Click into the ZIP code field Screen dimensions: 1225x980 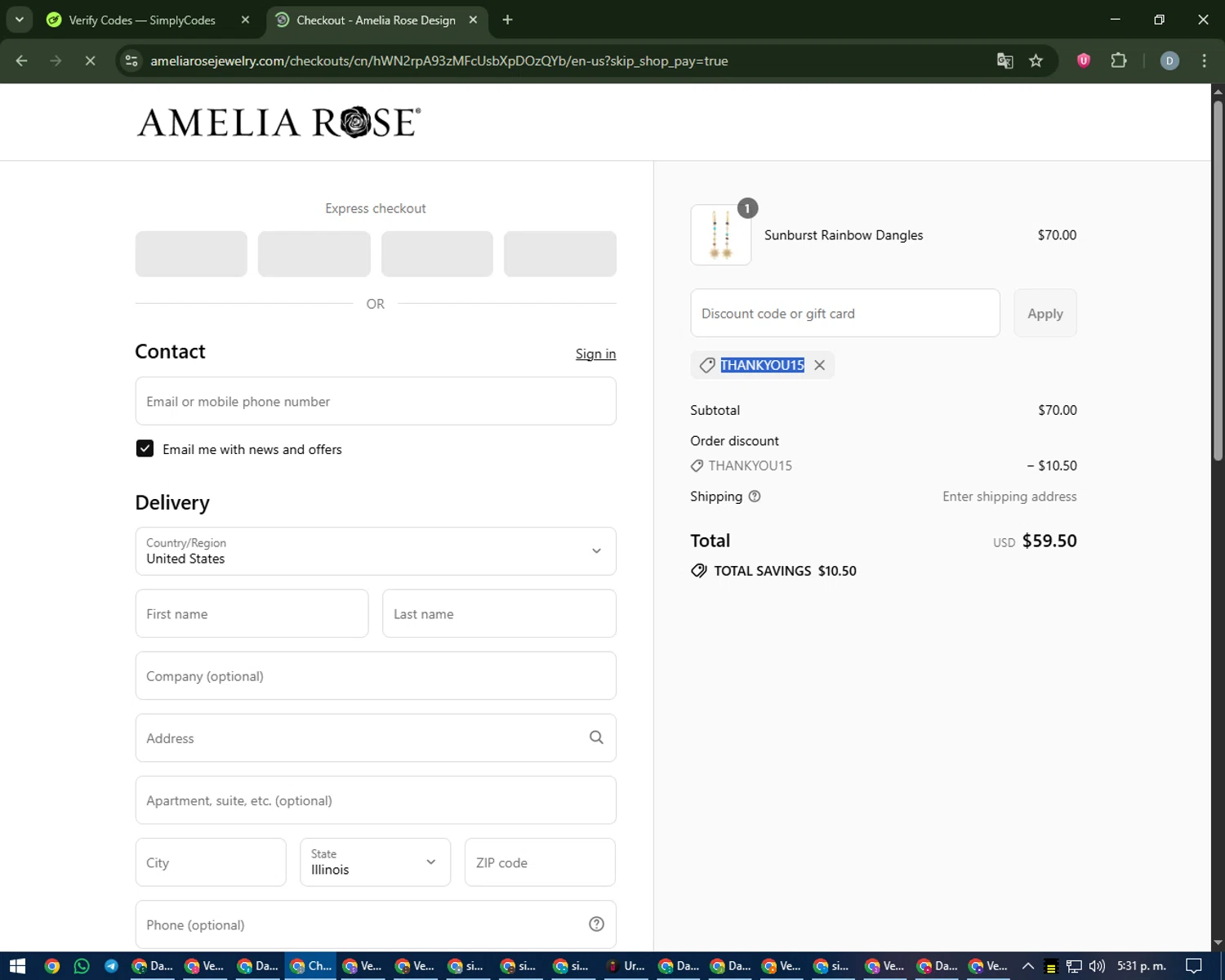540,862
